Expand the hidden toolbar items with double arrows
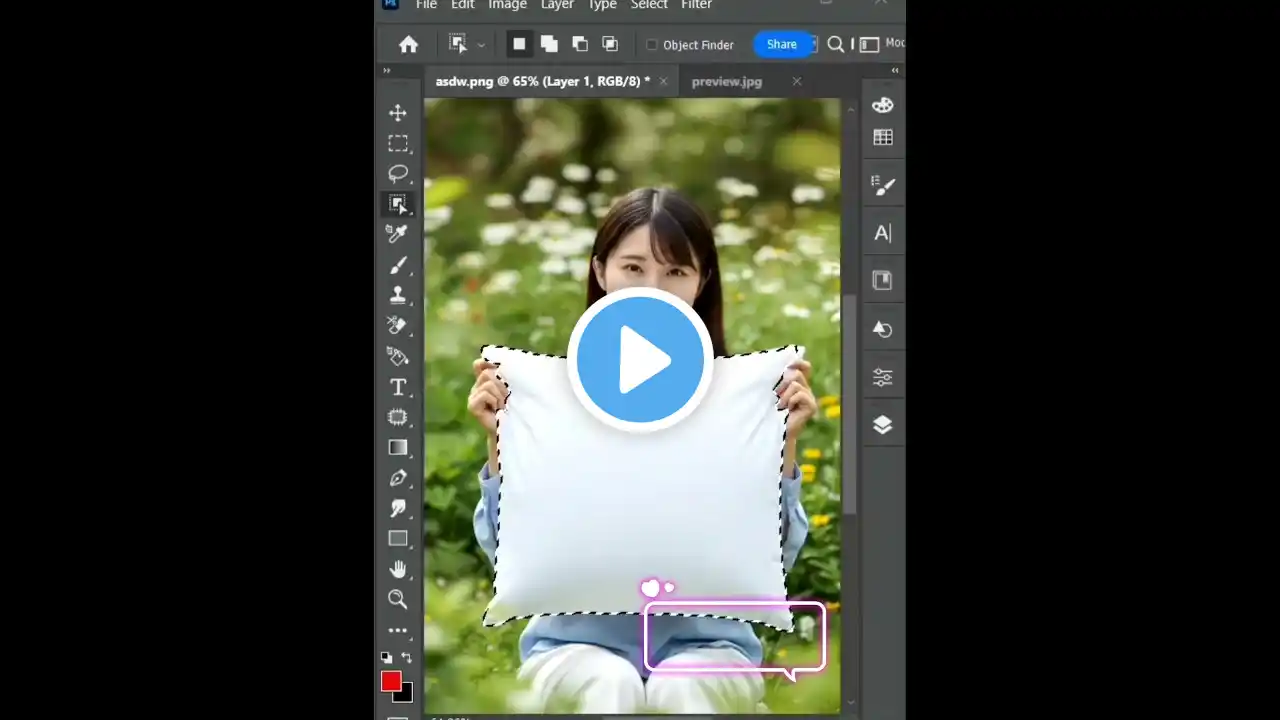The height and width of the screenshot is (720, 1280). point(386,71)
